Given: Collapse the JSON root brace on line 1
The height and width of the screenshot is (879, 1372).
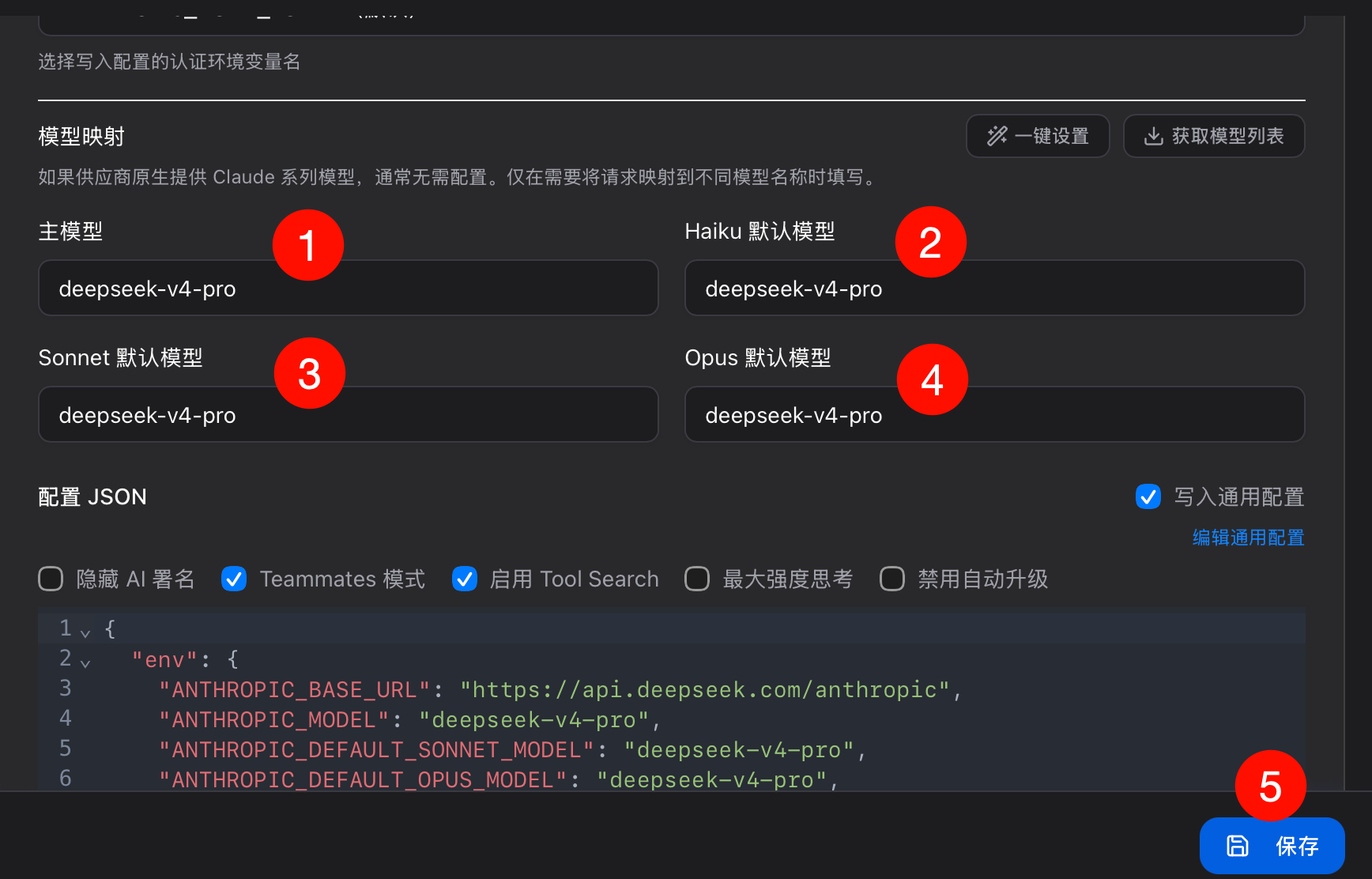Looking at the screenshot, I should point(85,632).
